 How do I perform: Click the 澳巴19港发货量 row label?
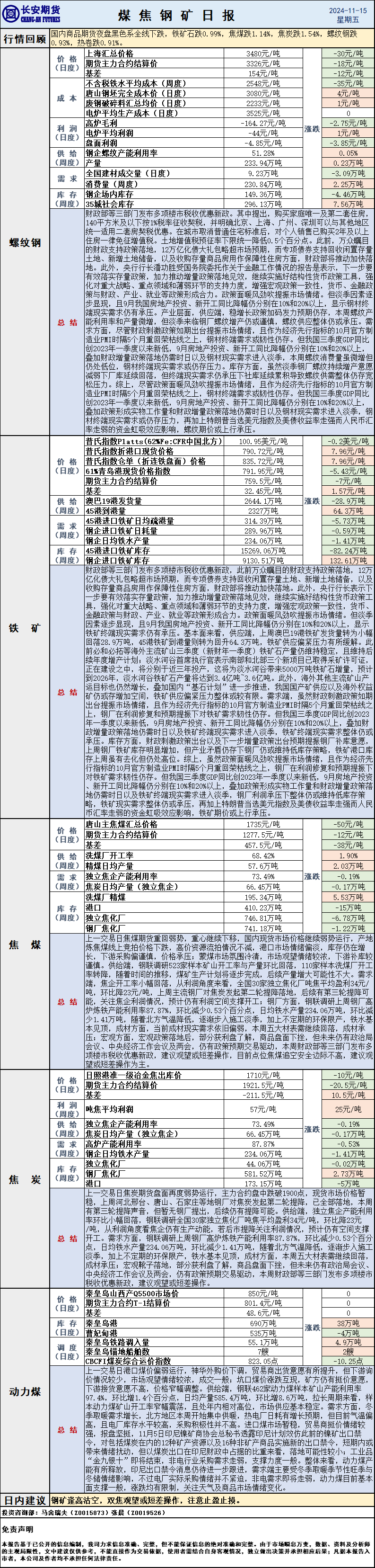[113, 501]
